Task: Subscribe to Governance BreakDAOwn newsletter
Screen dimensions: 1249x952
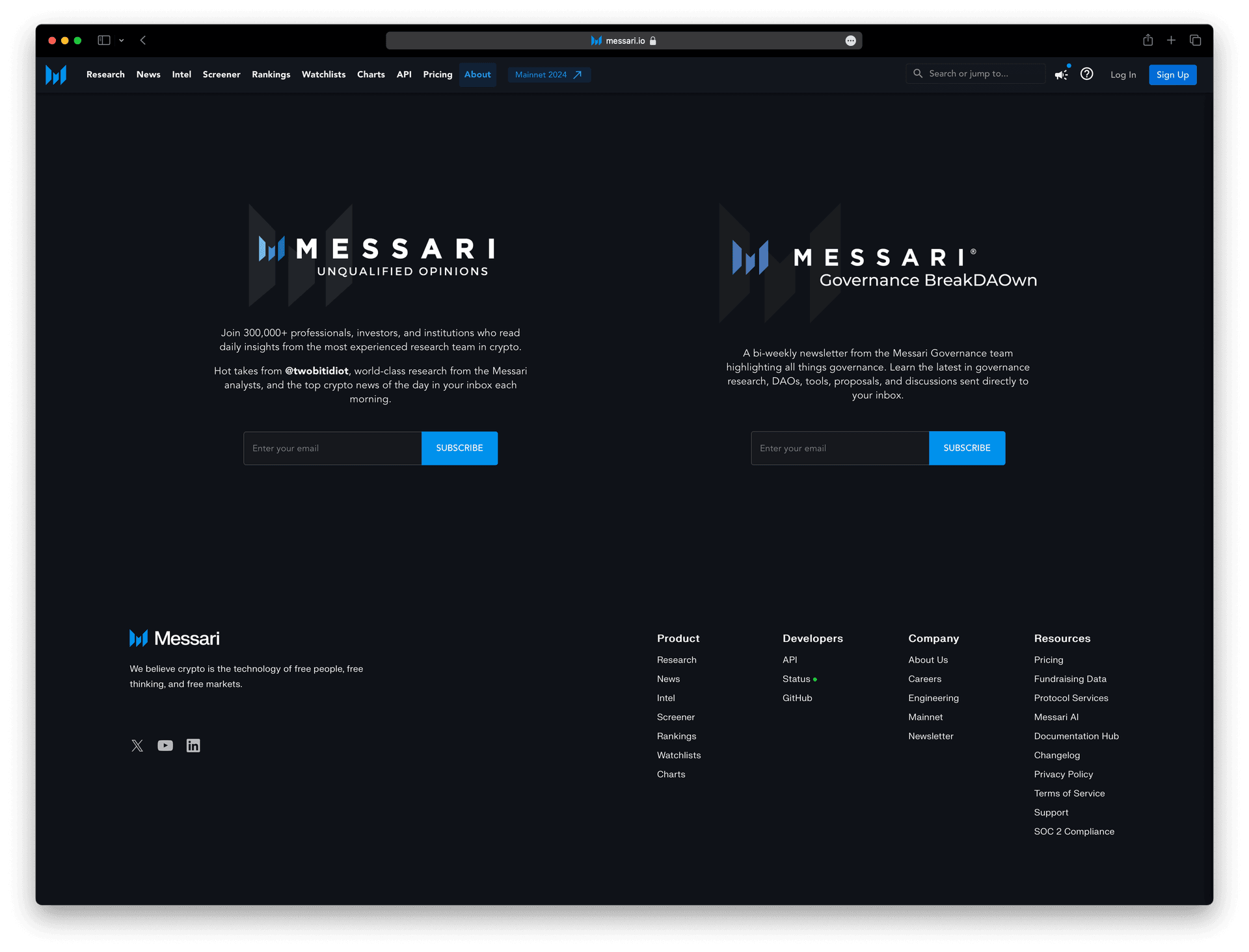Action: click(x=967, y=448)
